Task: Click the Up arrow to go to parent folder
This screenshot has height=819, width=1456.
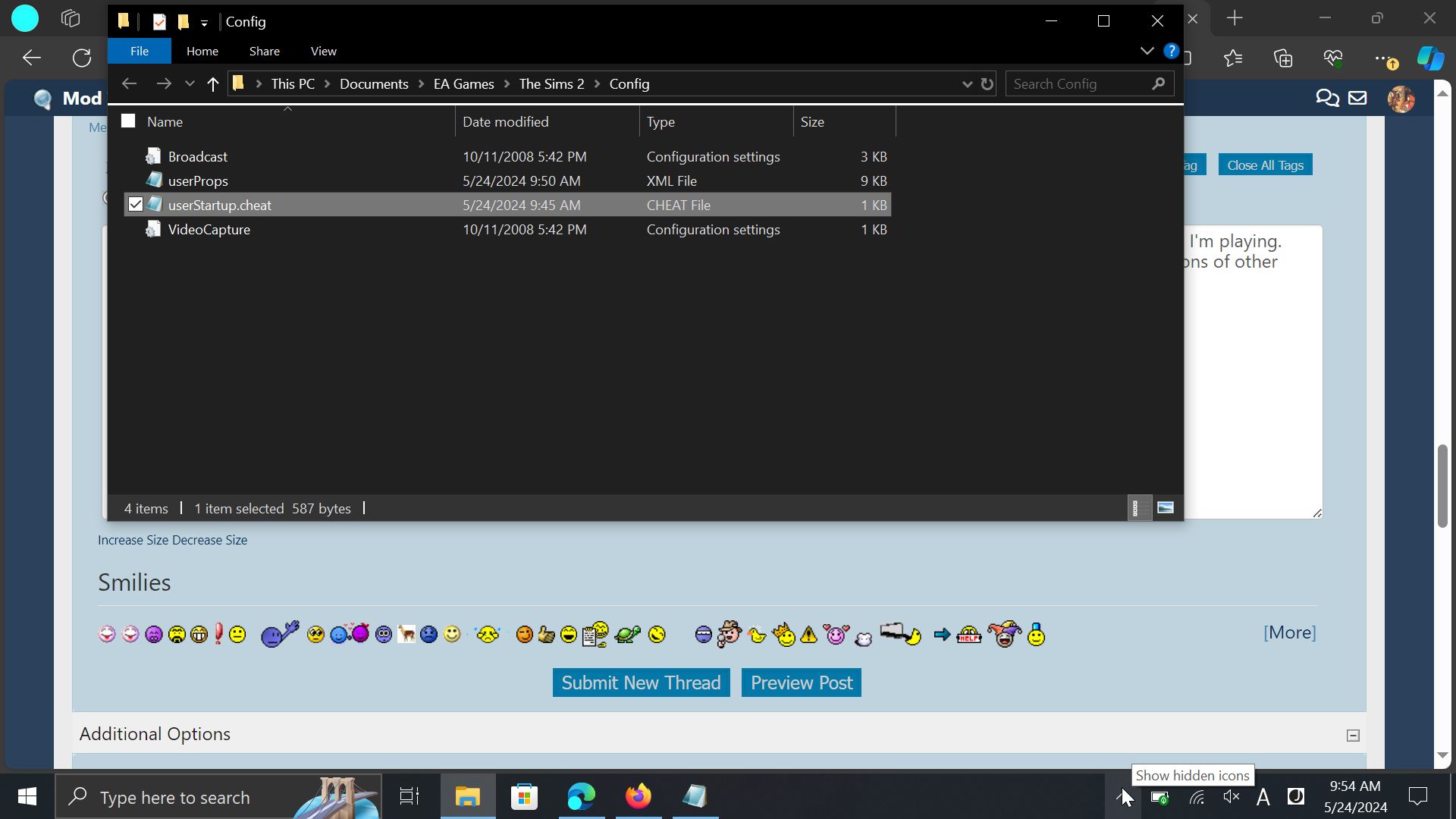Action: coord(213,83)
